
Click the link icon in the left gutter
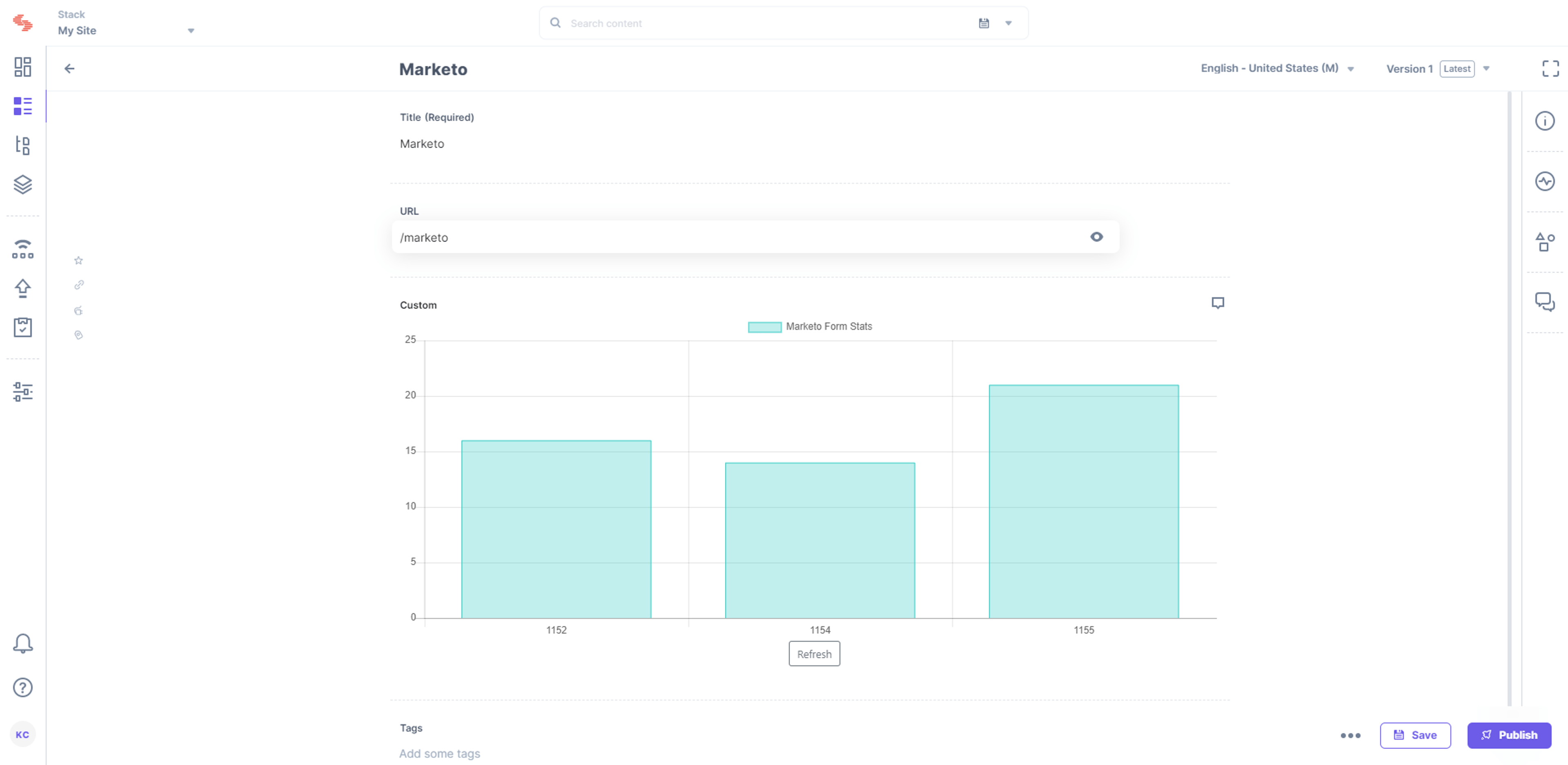(78, 285)
